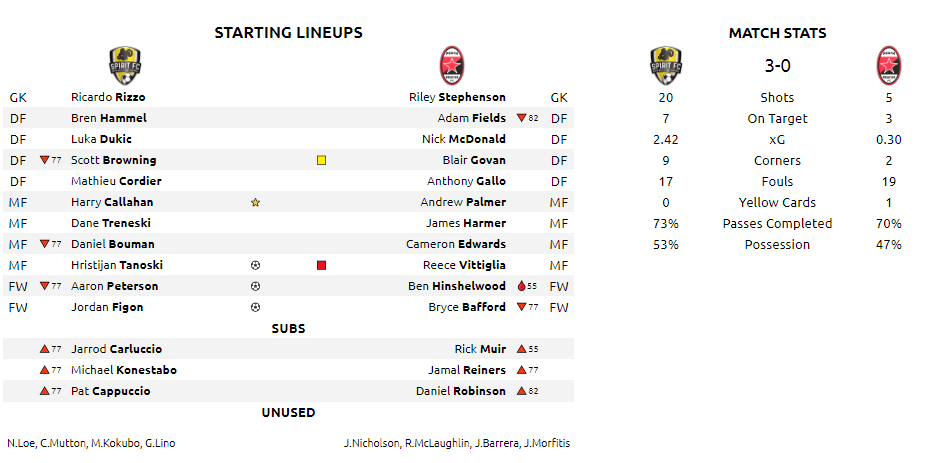Click the Spirit FC logo in match stats
The width and height of the screenshot is (932, 463).
[666, 65]
